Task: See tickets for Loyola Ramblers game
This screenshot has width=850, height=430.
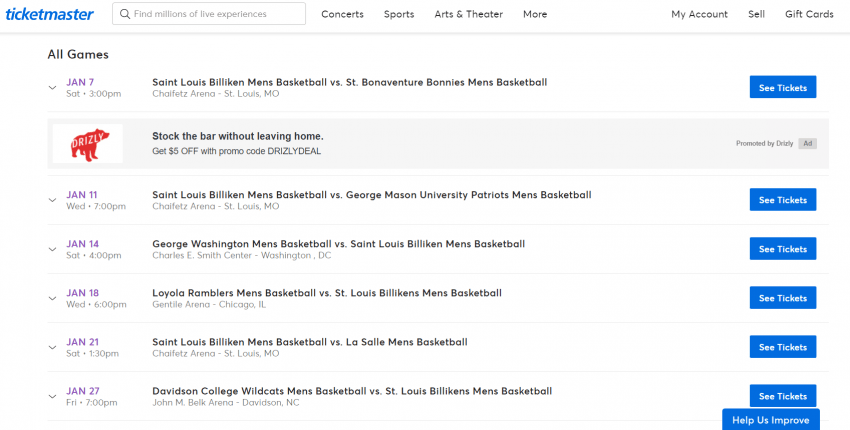Action: 783,298
